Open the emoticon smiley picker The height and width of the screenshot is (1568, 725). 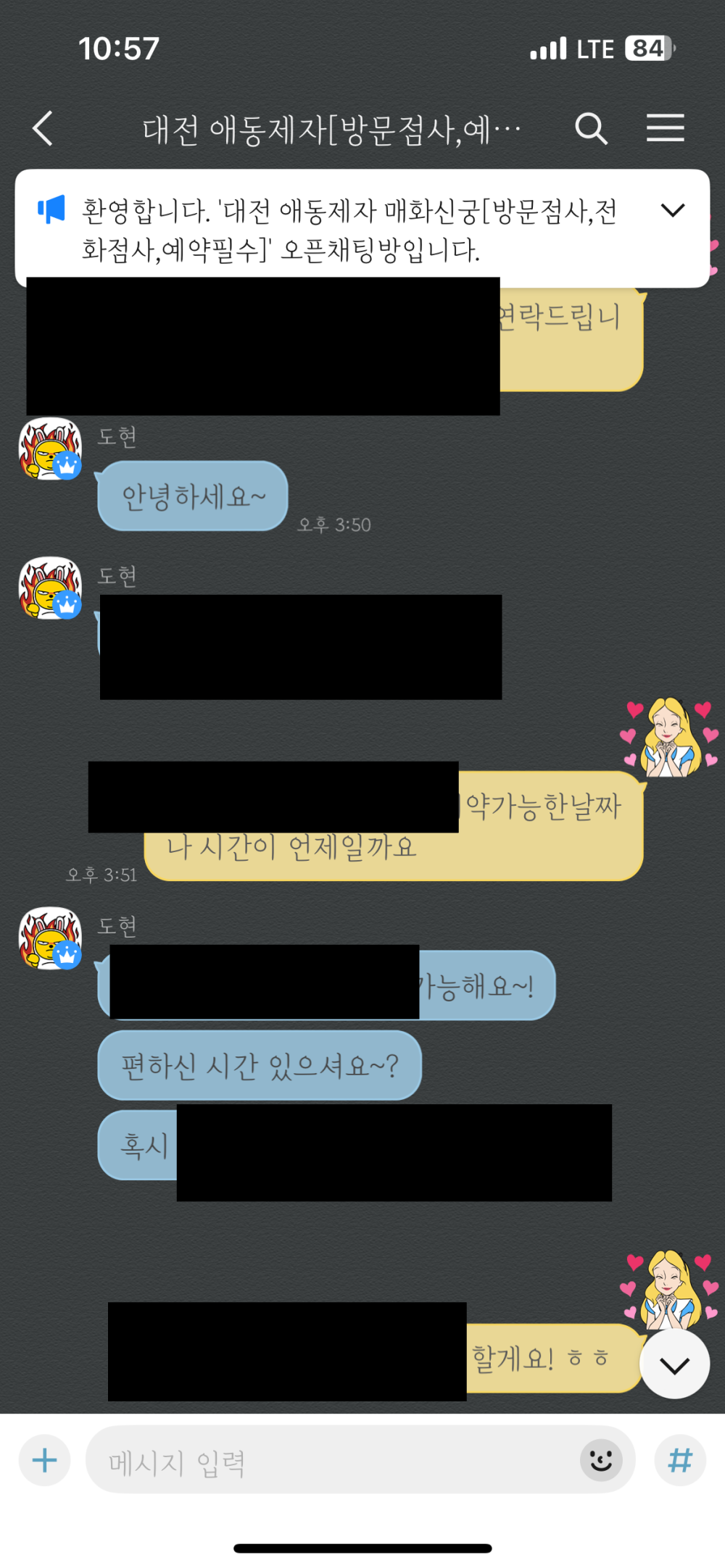coord(600,1460)
